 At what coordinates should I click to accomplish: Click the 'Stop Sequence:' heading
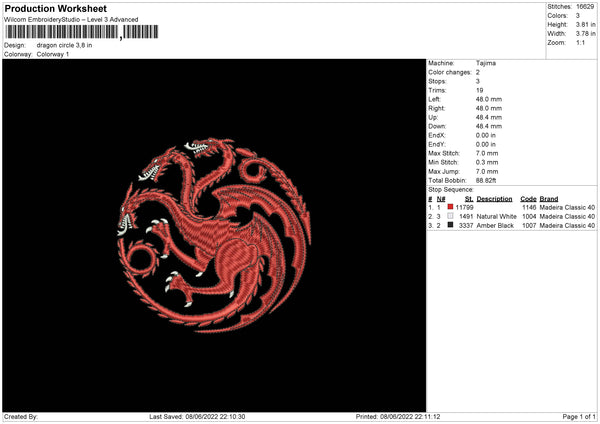click(x=451, y=190)
